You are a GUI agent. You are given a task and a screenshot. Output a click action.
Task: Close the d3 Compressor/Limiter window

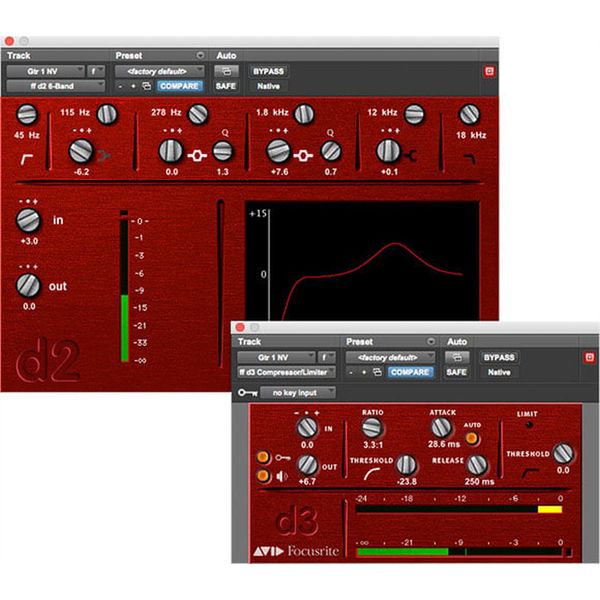click(240, 327)
